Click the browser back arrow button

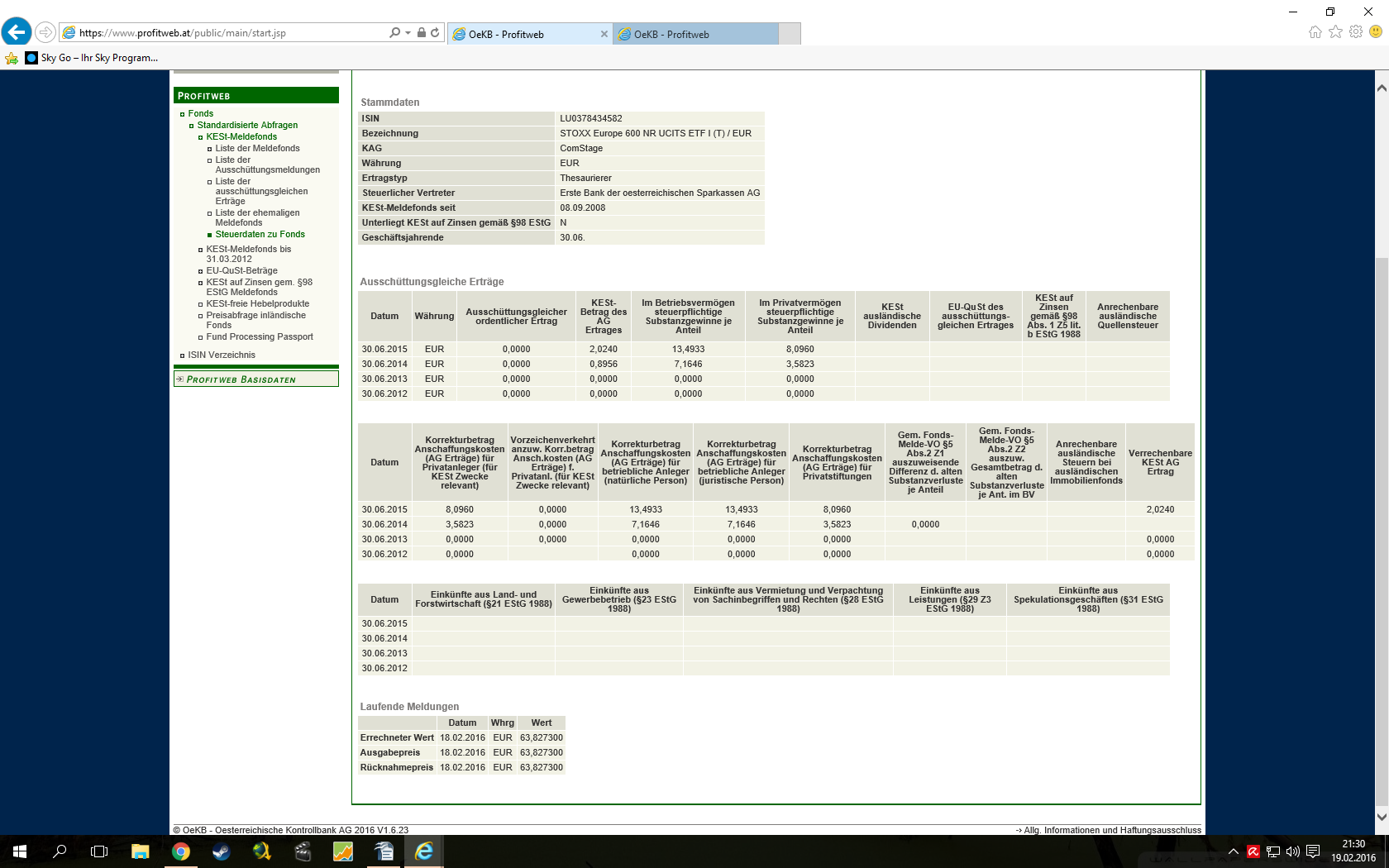pos(17,32)
